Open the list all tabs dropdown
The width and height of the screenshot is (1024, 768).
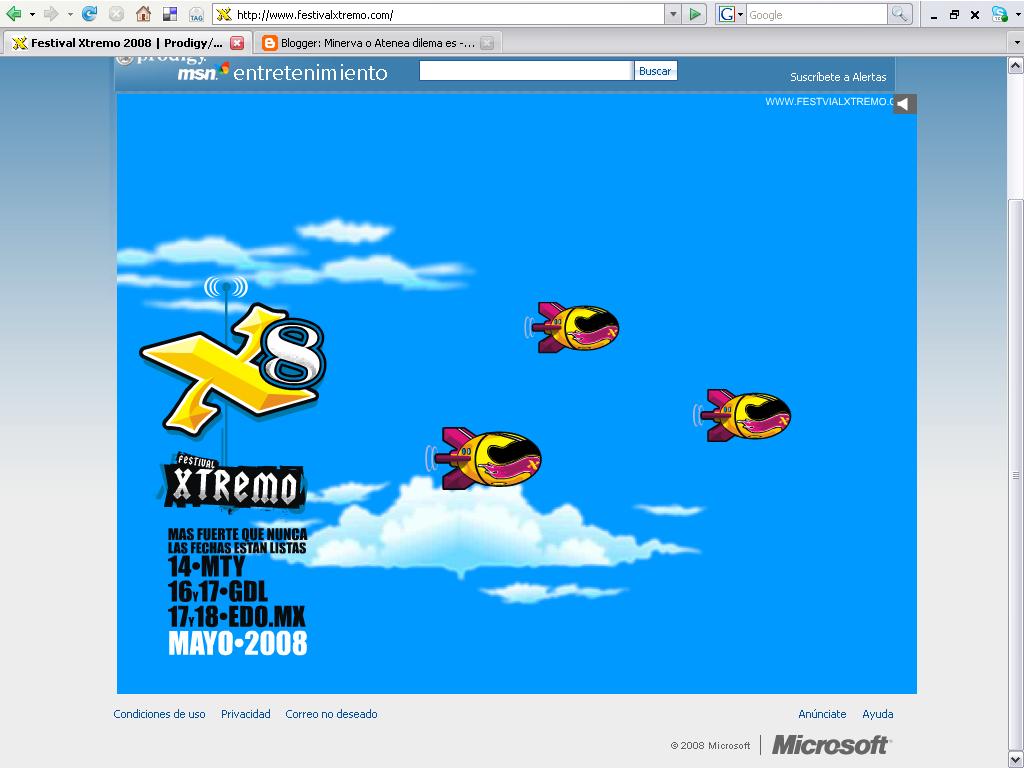point(1016,43)
